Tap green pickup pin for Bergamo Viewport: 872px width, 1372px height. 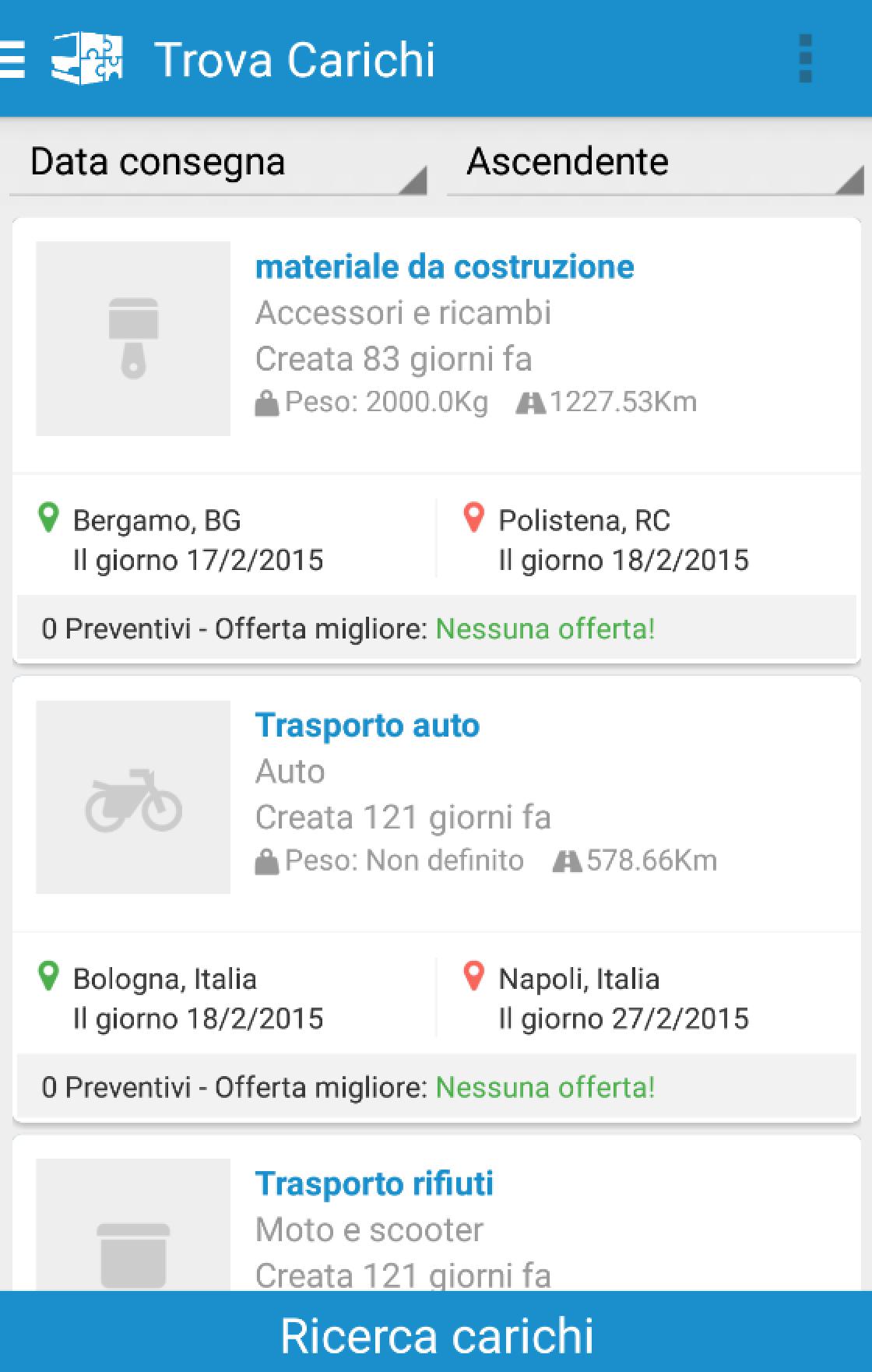[x=48, y=518]
